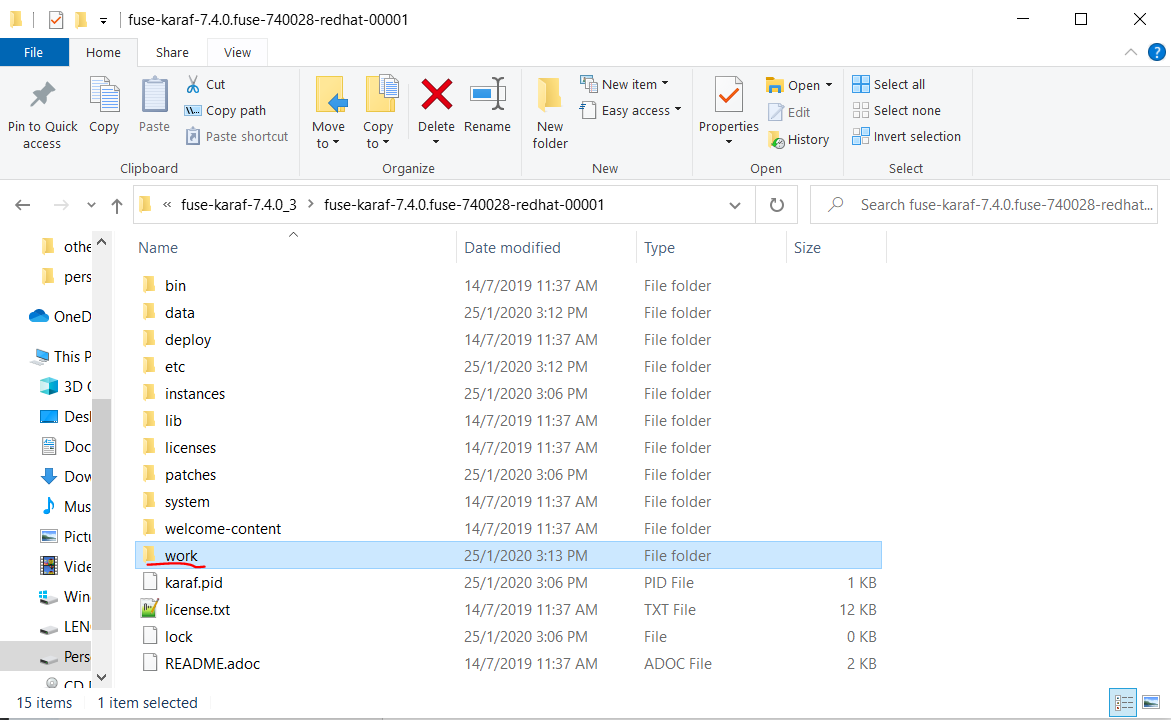Click the Copy button in Clipboard group
1171x720 pixels.
(x=104, y=105)
